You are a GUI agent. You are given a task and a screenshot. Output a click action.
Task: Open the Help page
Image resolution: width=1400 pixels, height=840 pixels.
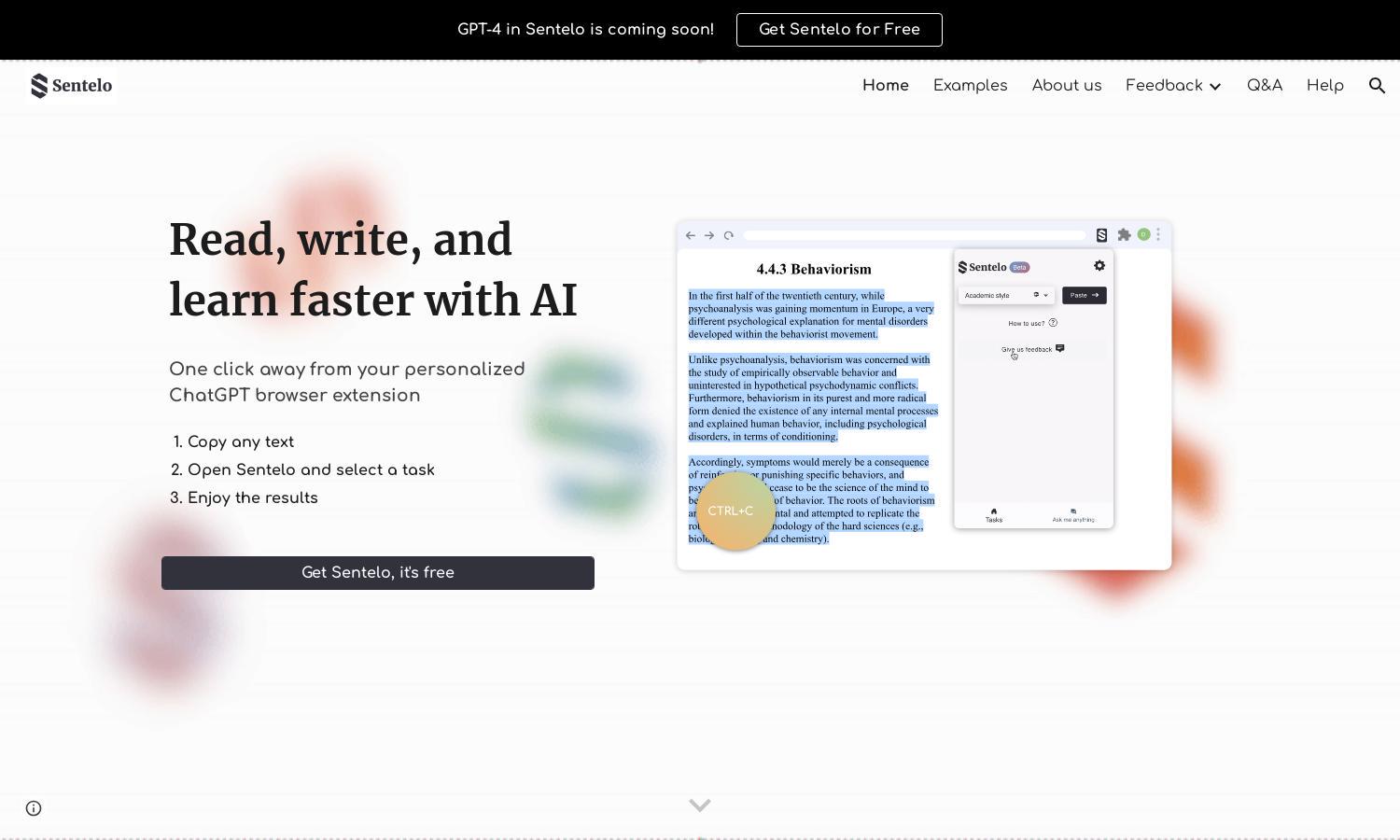tap(1325, 86)
